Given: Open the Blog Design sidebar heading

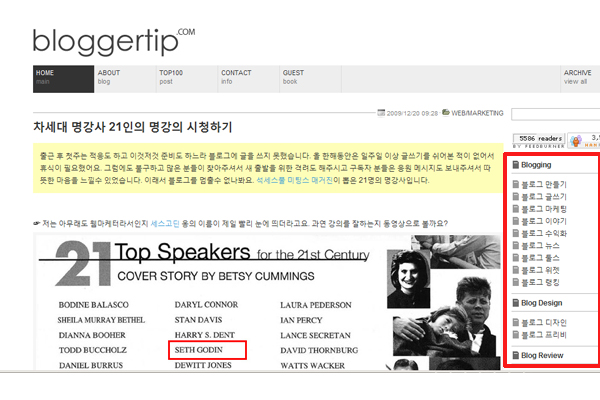Looking at the screenshot, I should 541,303.
